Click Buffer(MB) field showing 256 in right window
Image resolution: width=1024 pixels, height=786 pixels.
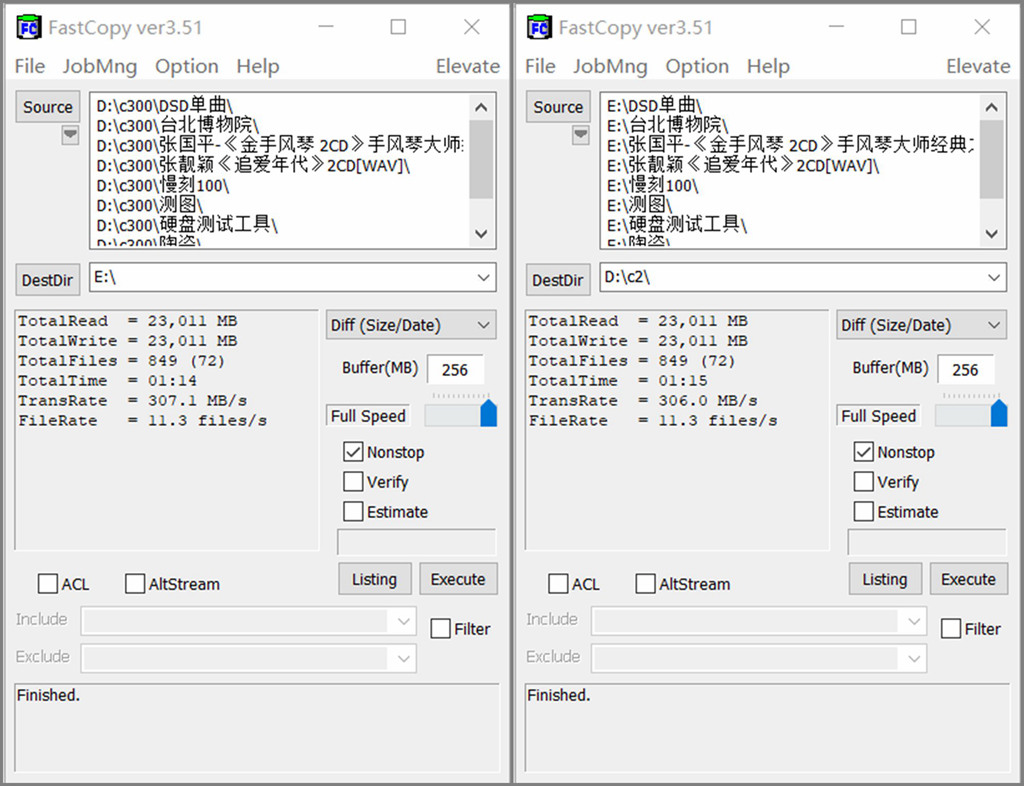coord(966,370)
